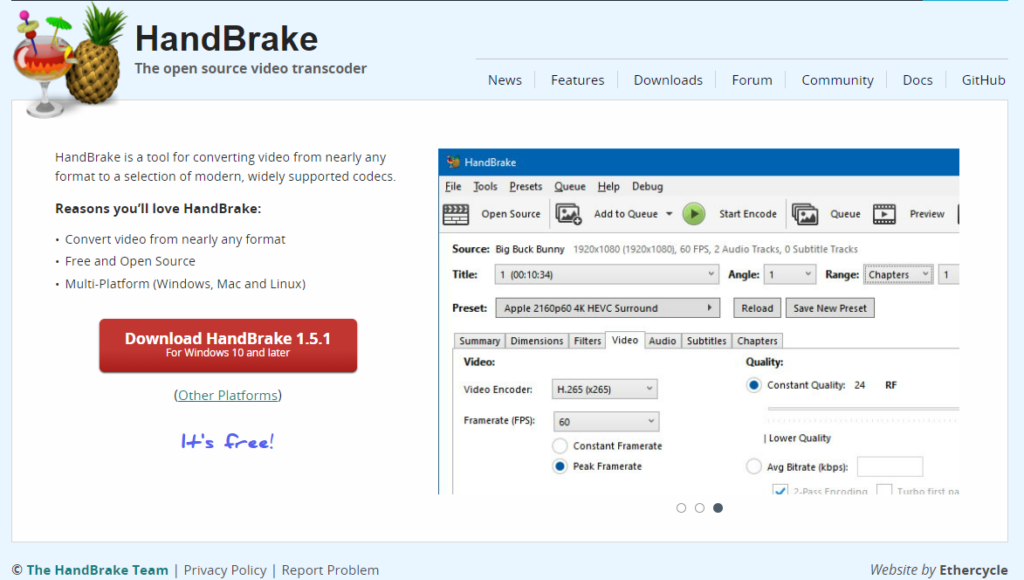The image size is (1024, 580).
Task: Show the first carousel slide dot
Action: click(x=681, y=508)
